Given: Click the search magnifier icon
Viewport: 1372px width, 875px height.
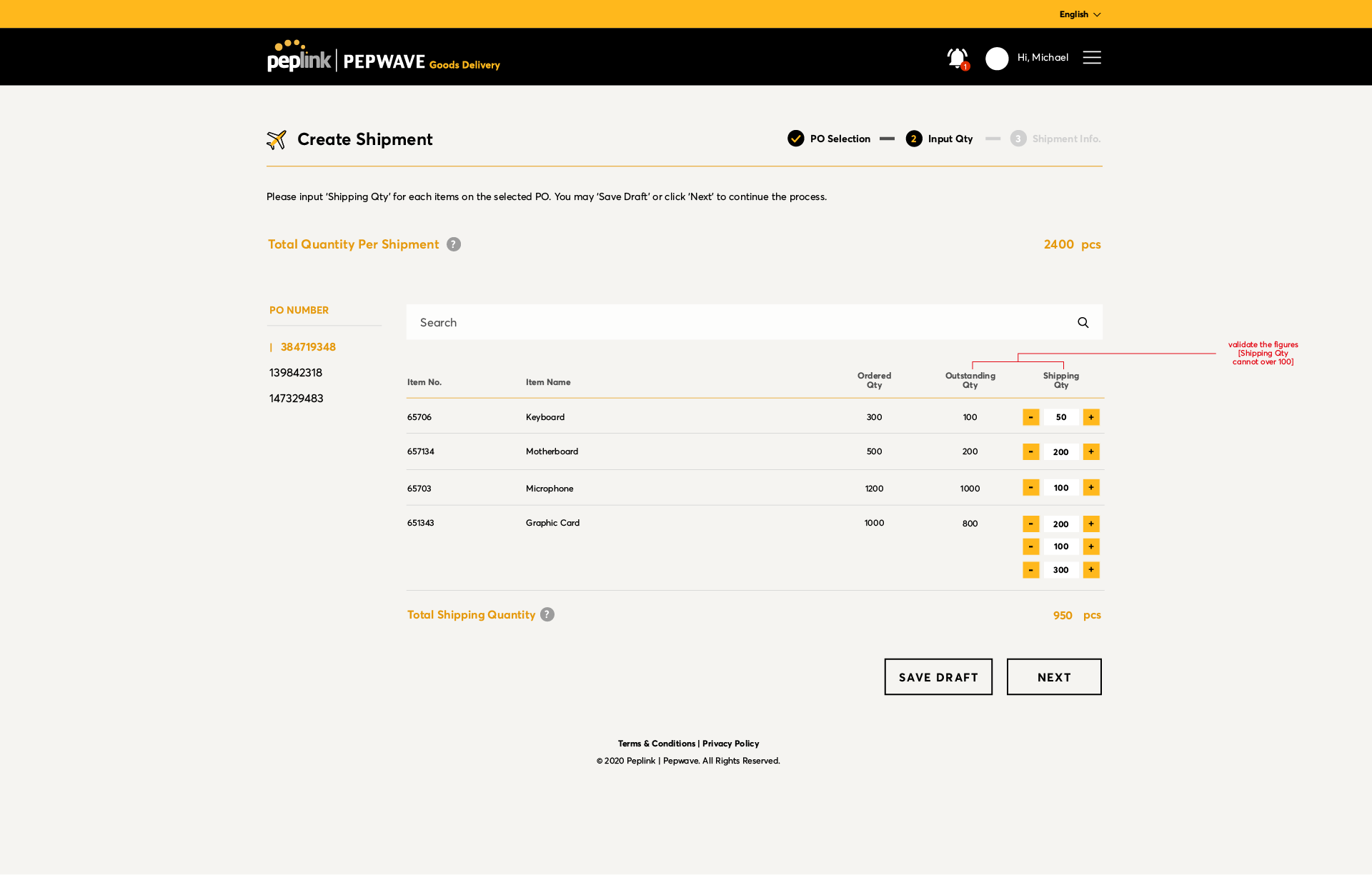Looking at the screenshot, I should click(x=1083, y=323).
